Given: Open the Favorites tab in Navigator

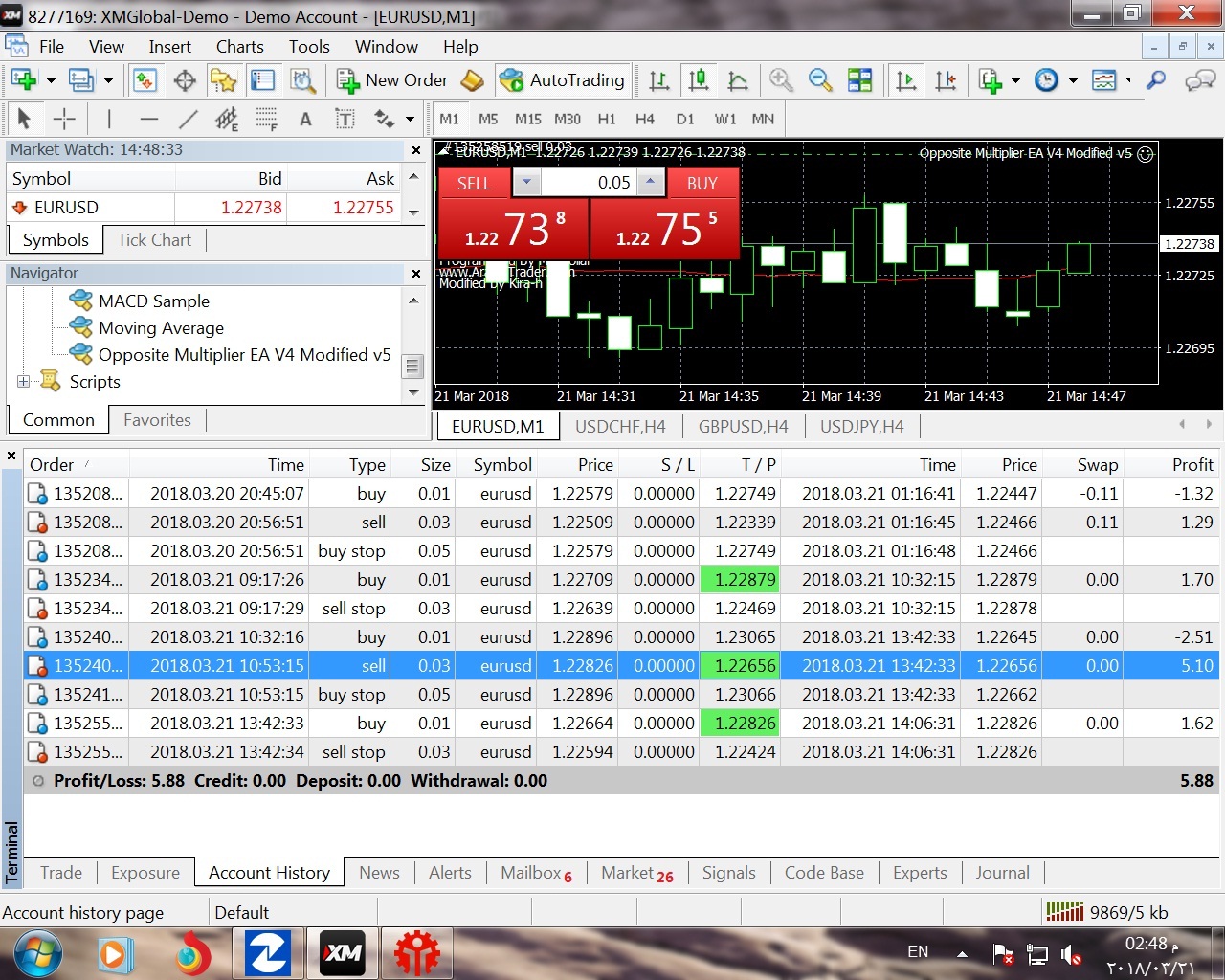Looking at the screenshot, I should 157,420.
